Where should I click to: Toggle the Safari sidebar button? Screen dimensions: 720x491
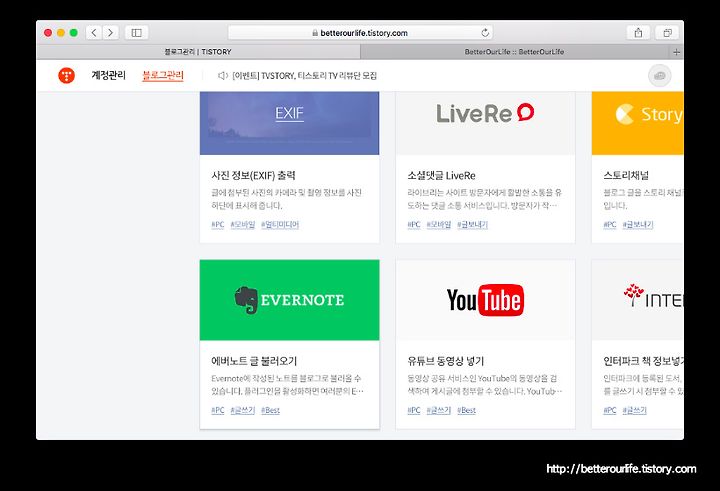click(136, 33)
